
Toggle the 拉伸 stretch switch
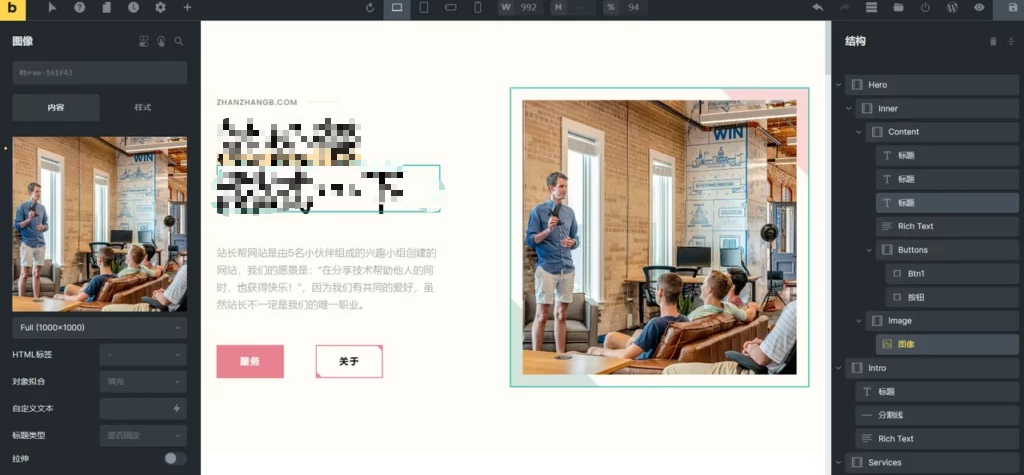pos(175,458)
